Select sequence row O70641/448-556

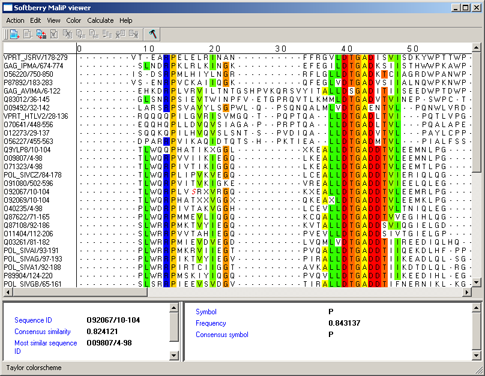[28, 125]
